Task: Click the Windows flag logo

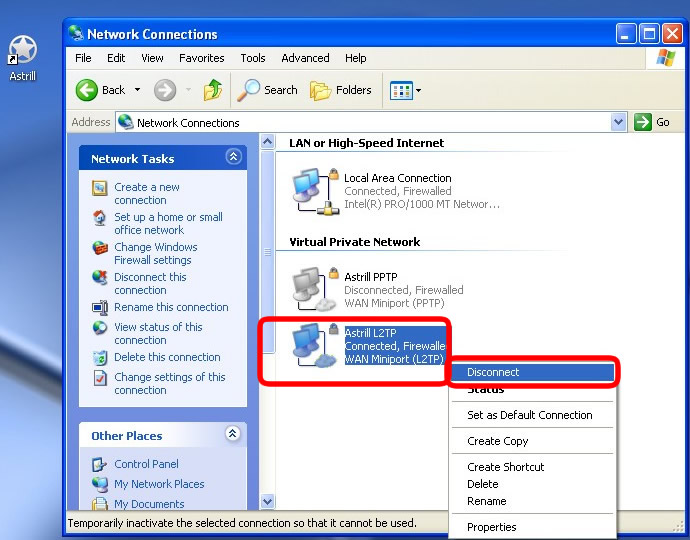Action: coord(666,58)
